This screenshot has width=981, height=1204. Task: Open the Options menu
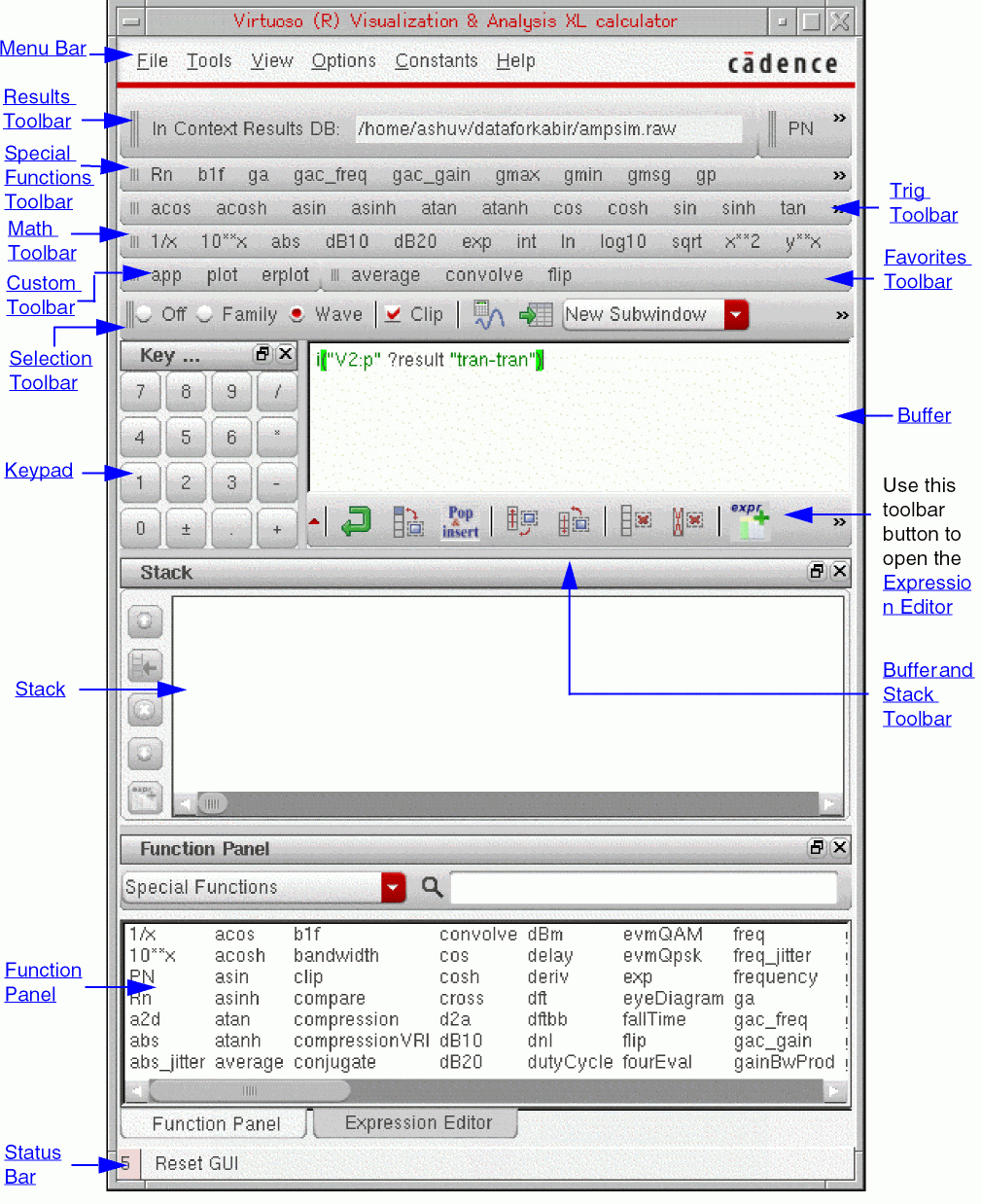click(343, 60)
